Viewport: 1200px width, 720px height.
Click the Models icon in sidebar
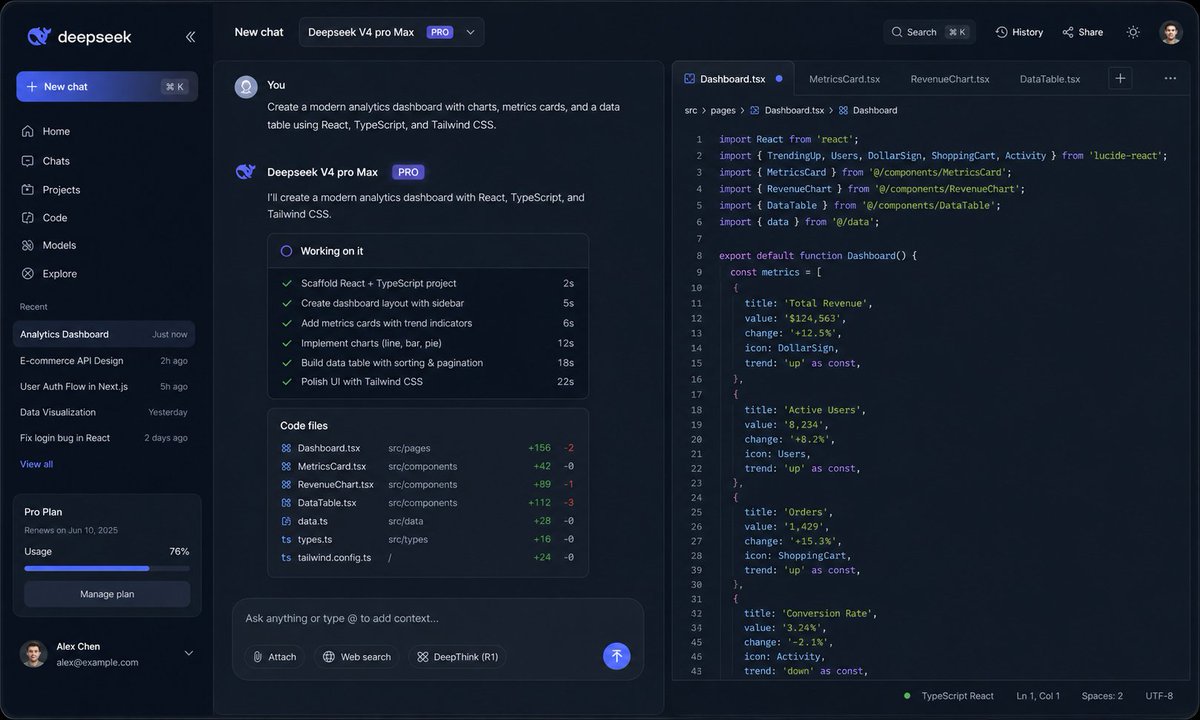pos(28,245)
